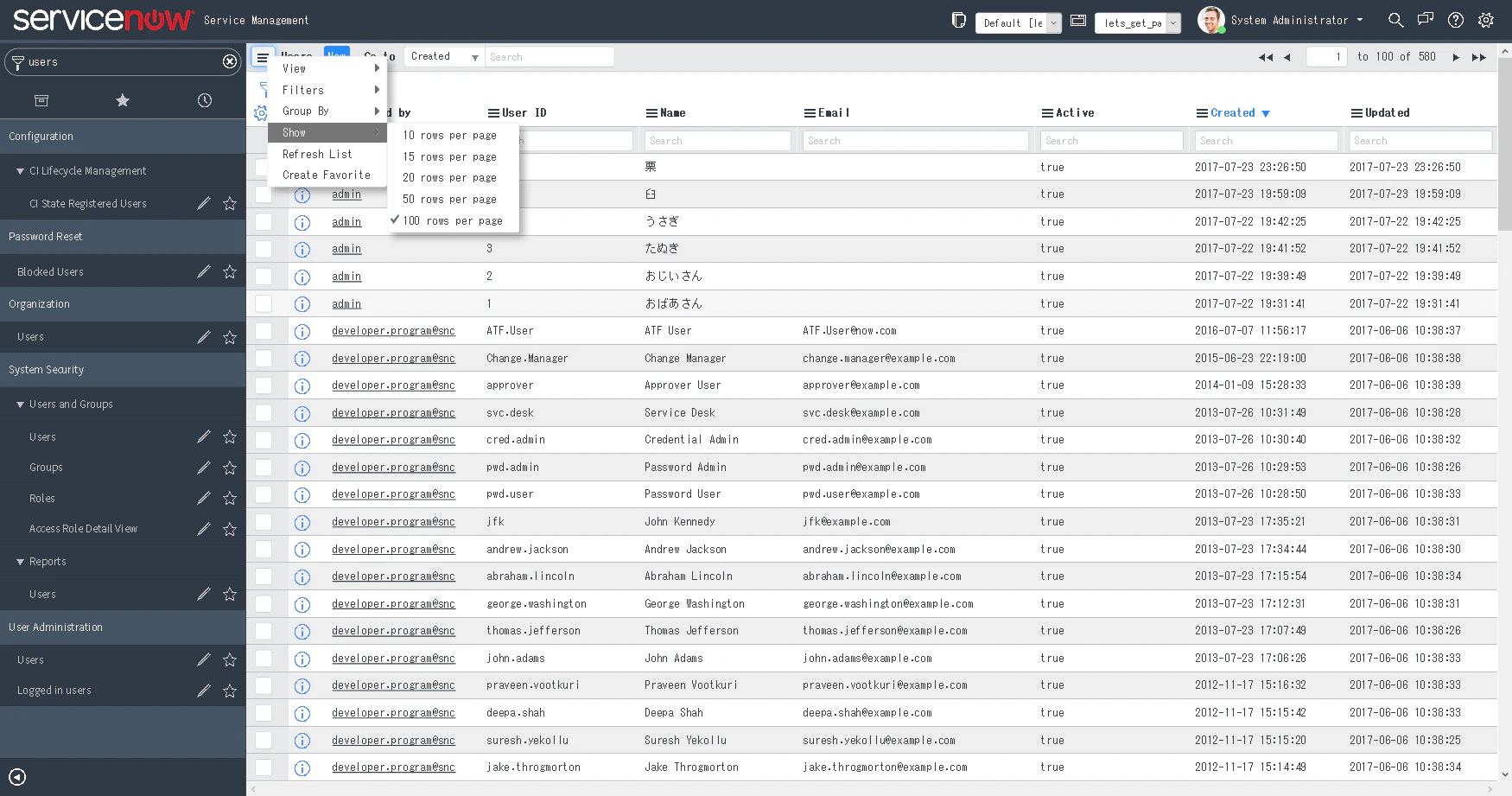Open the list controls hamburger menu
The image size is (1512, 796).
[263, 57]
